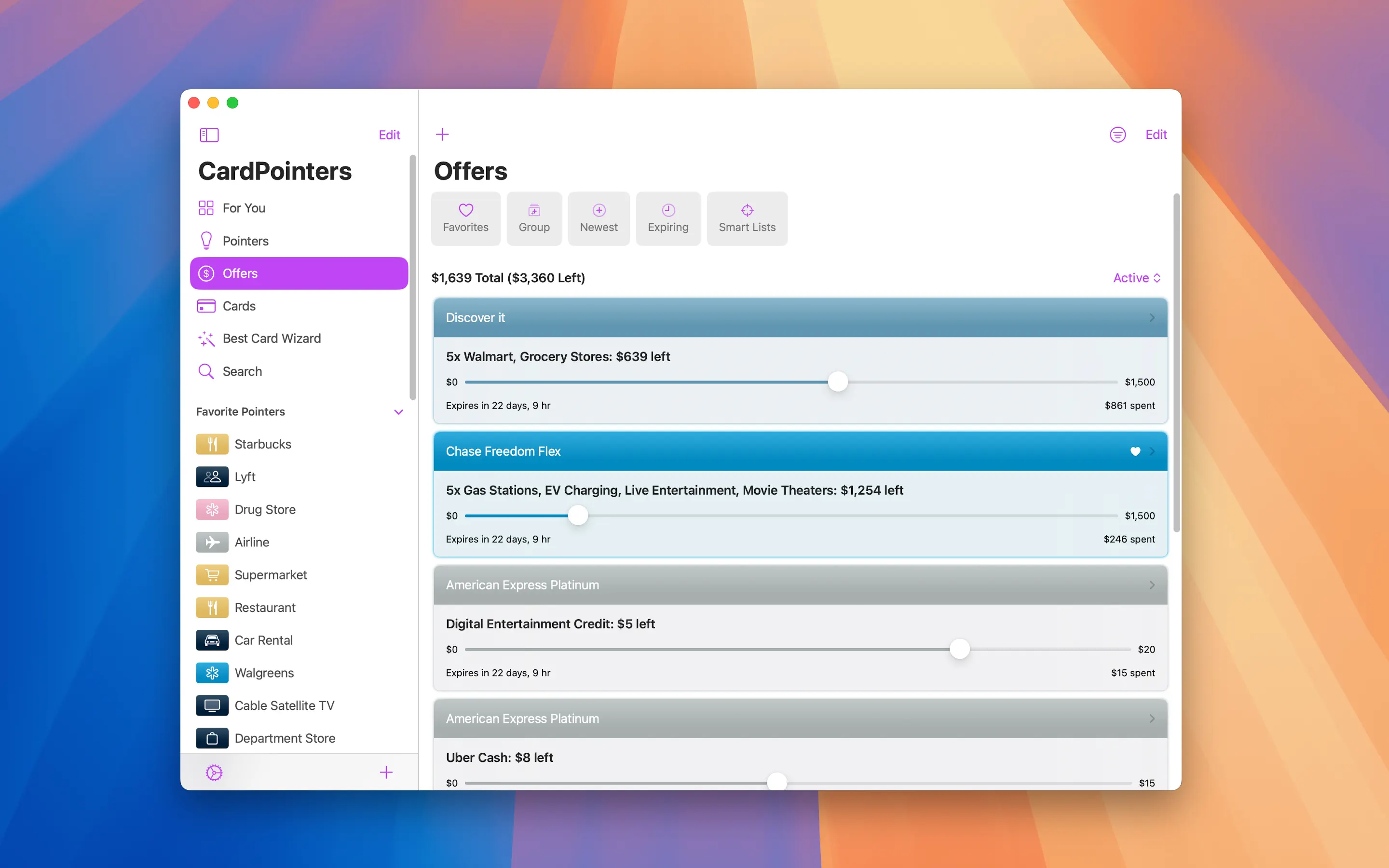Switch to the For You section
The image size is (1389, 868).
244,208
